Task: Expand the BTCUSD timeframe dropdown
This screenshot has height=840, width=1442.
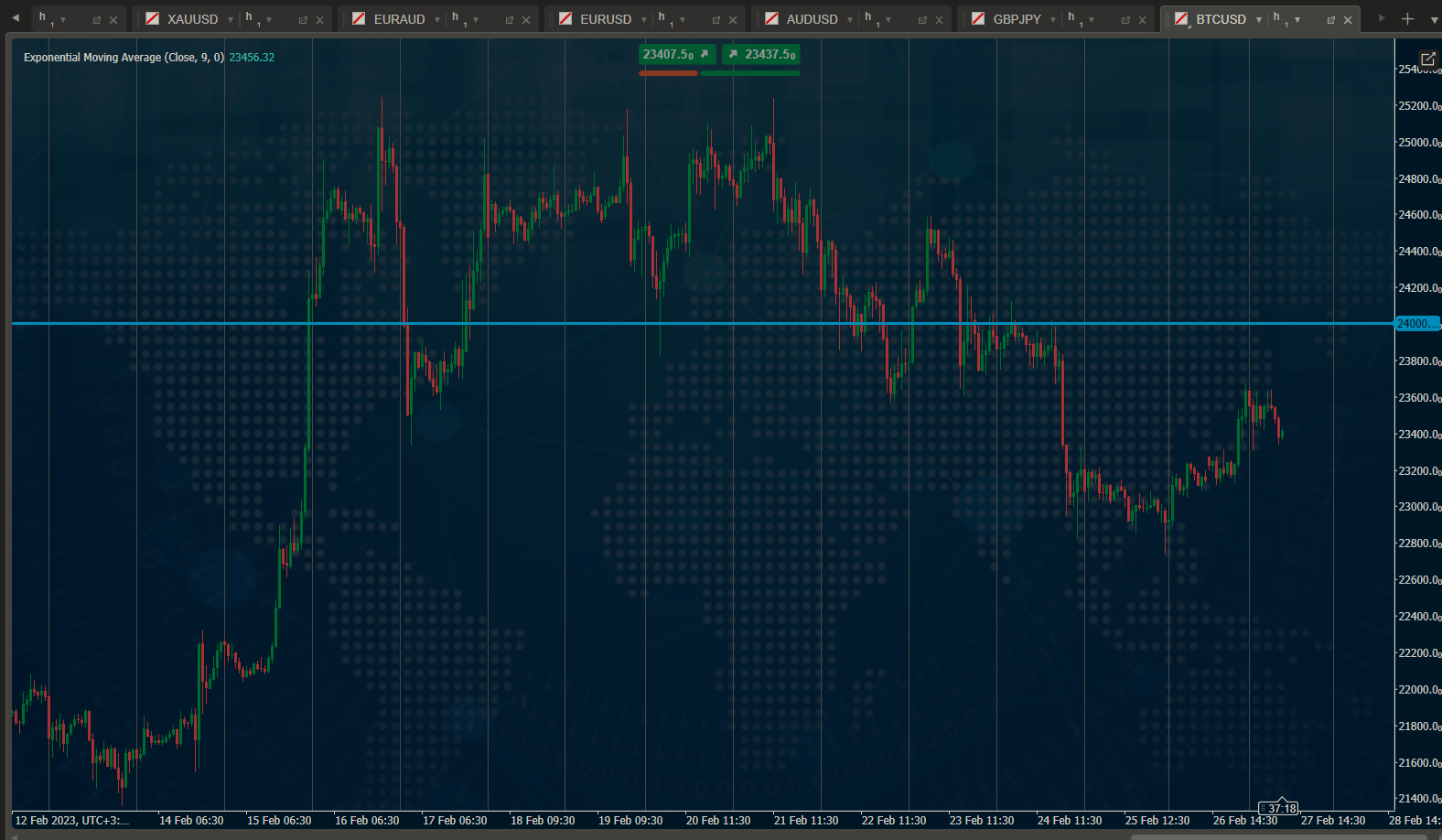Action: 1297,20
